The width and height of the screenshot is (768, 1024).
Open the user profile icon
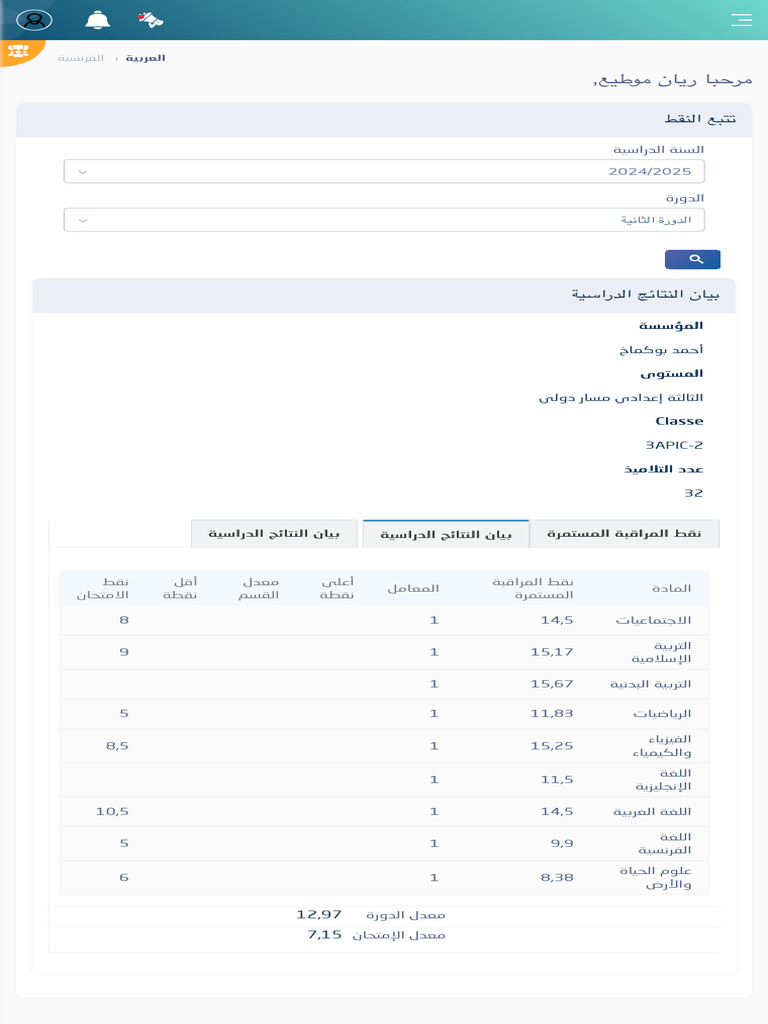[x=34, y=20]
